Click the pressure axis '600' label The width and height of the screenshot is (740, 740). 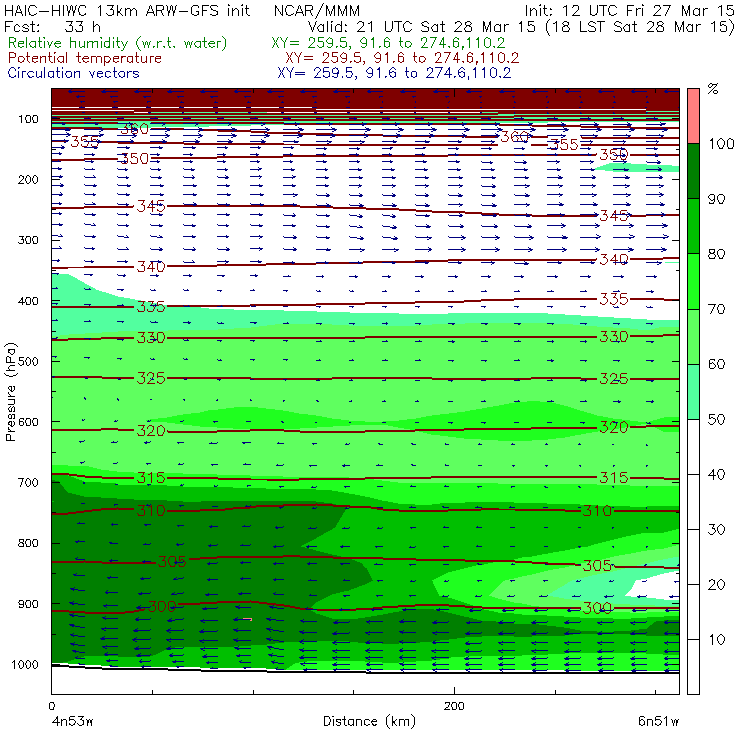click(28, 421)
